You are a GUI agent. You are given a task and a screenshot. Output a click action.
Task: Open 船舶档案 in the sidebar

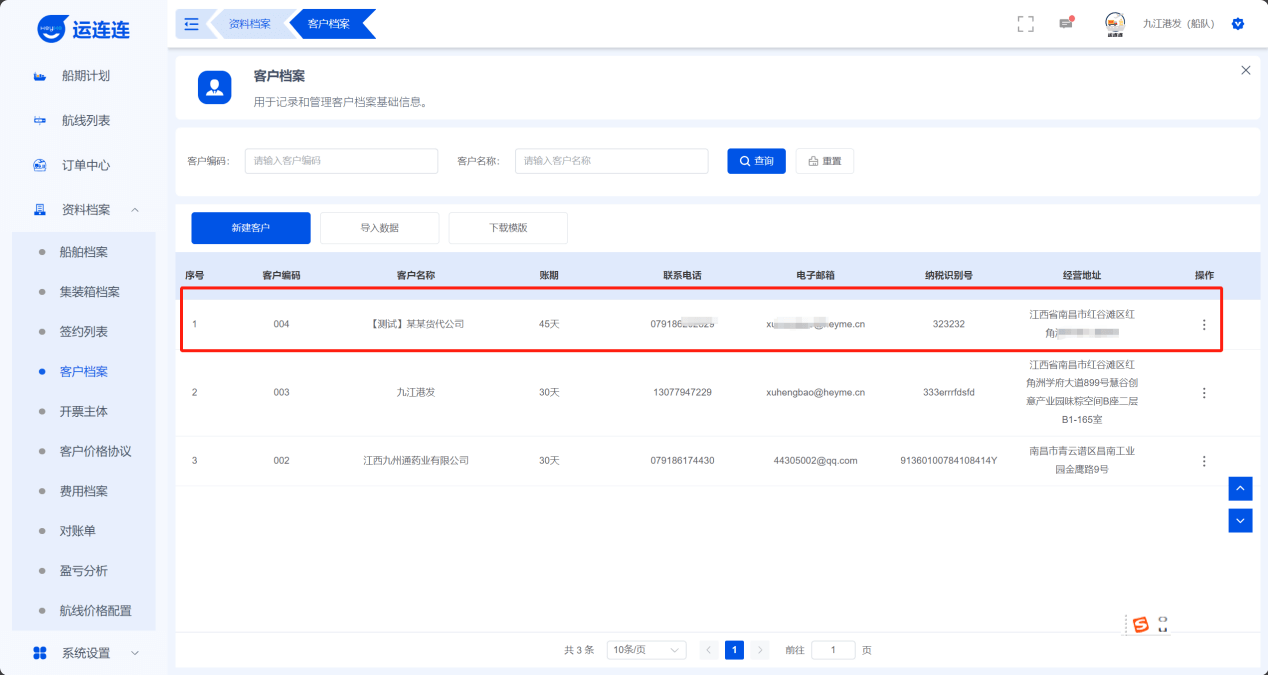[x=83, y=252]
